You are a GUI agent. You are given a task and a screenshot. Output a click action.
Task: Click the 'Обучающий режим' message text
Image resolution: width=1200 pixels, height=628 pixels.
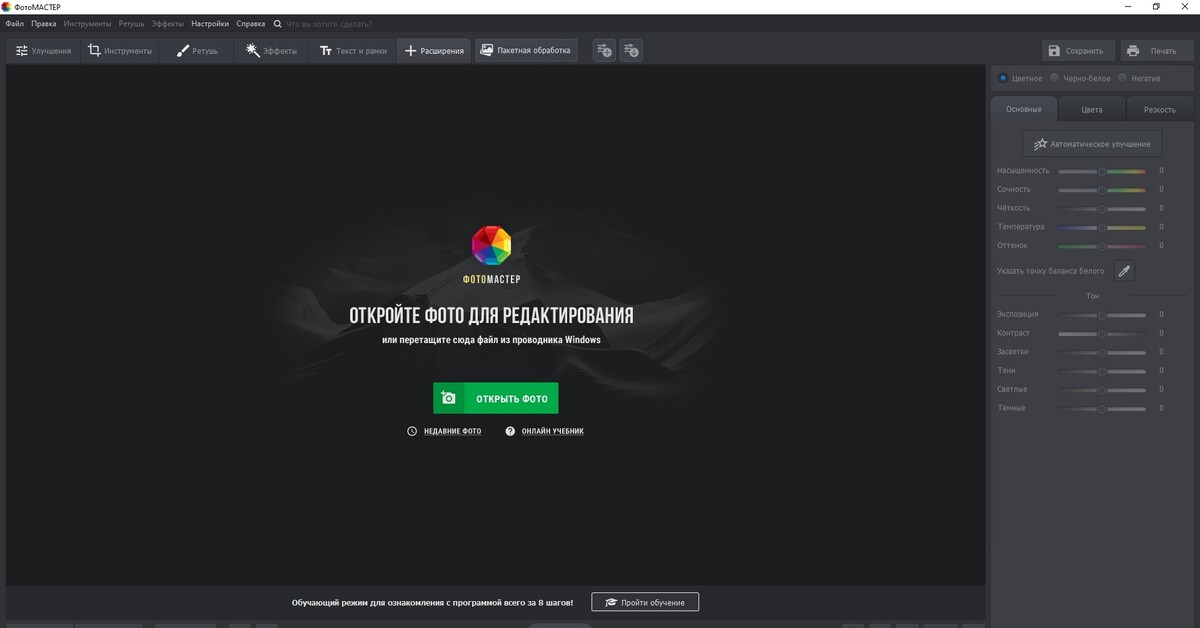point(433,603)
